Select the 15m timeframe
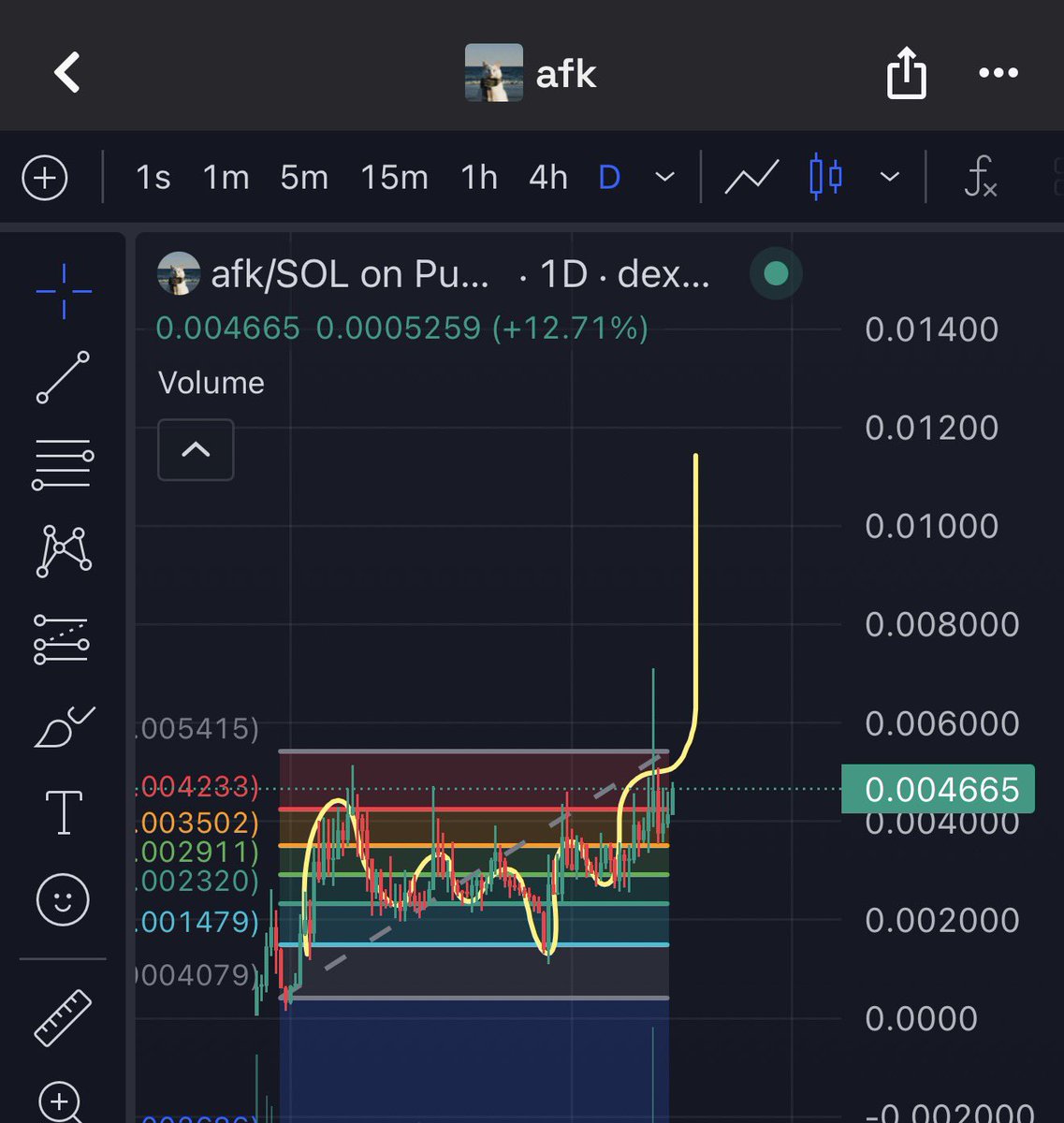 tap(394, 177)
